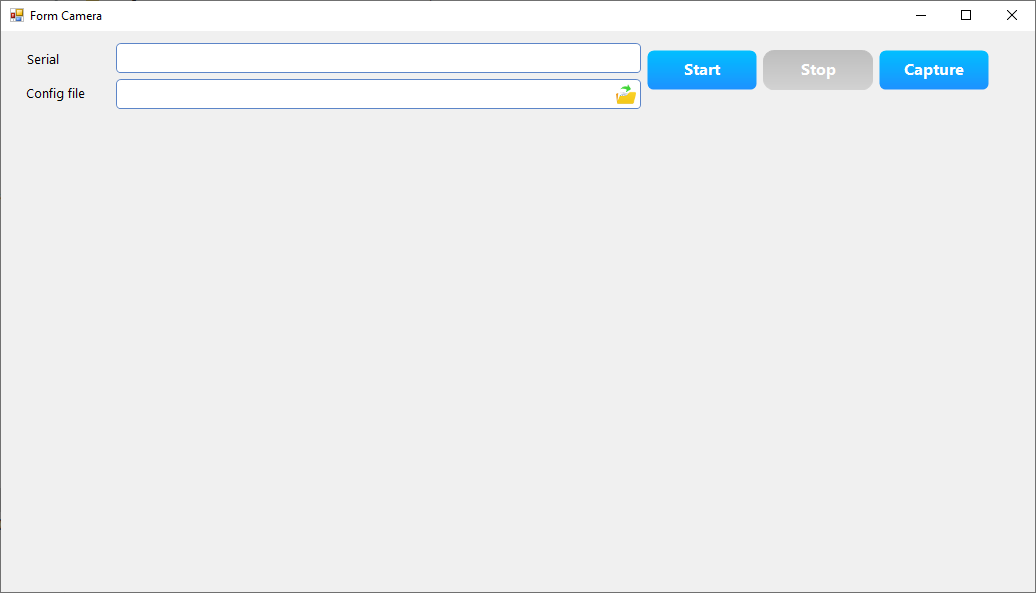Click the blank area directly beneath the Stop button
The height and width of the screenshot is (593, 1036).
point(817,120)
